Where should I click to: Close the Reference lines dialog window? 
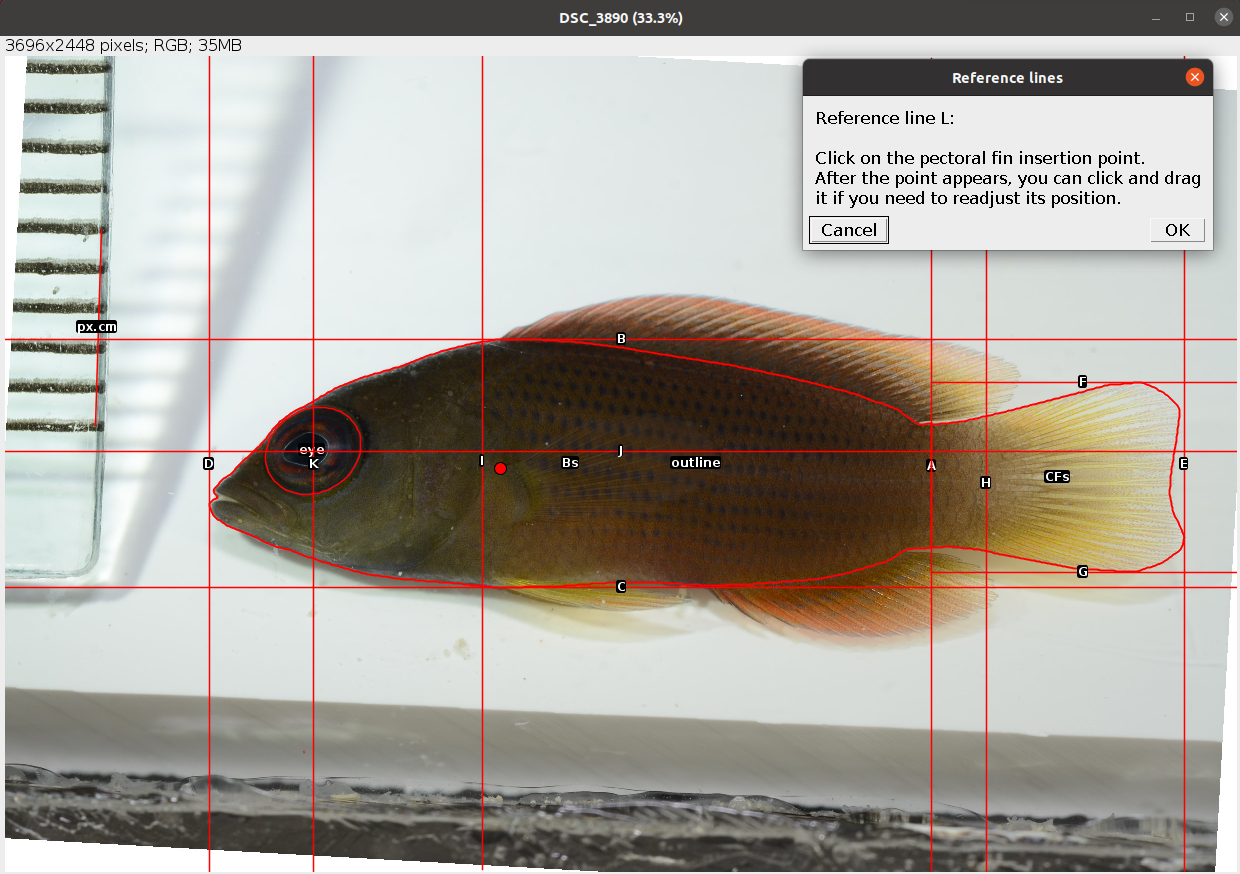pos(1194,76)
